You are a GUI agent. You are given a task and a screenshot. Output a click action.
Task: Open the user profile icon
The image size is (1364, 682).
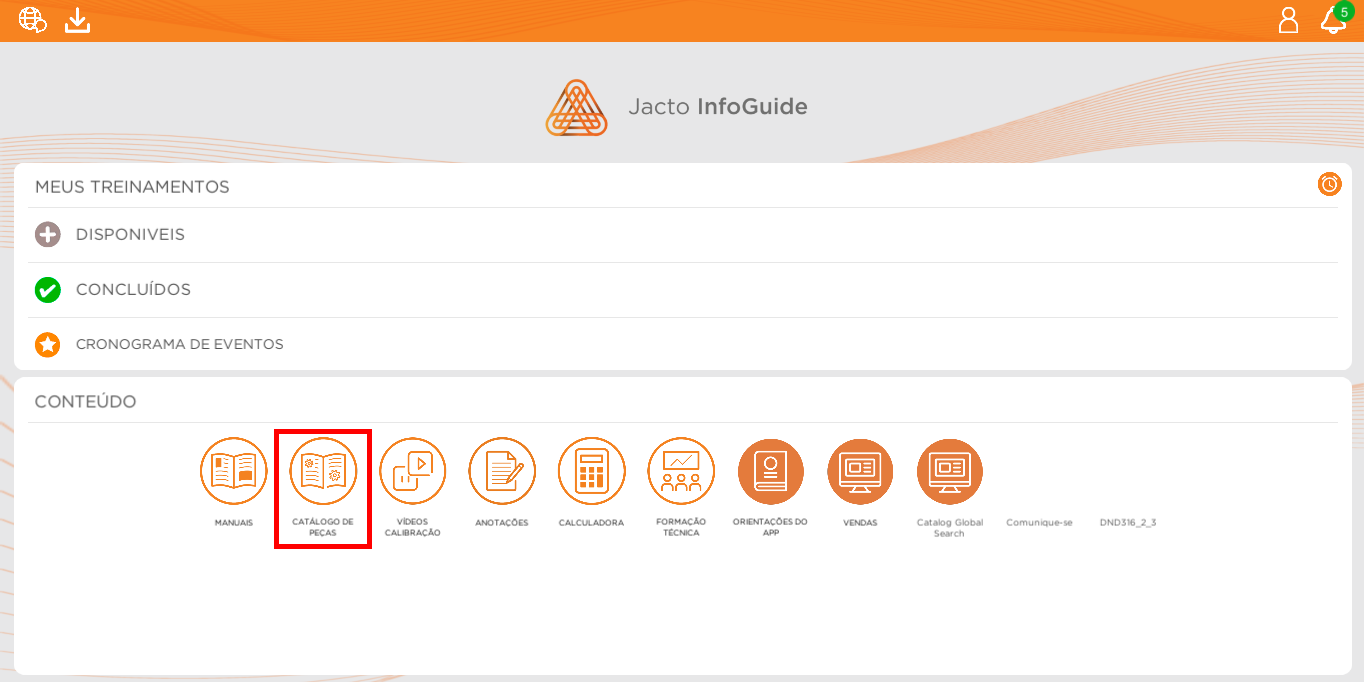coord(1289,20)
